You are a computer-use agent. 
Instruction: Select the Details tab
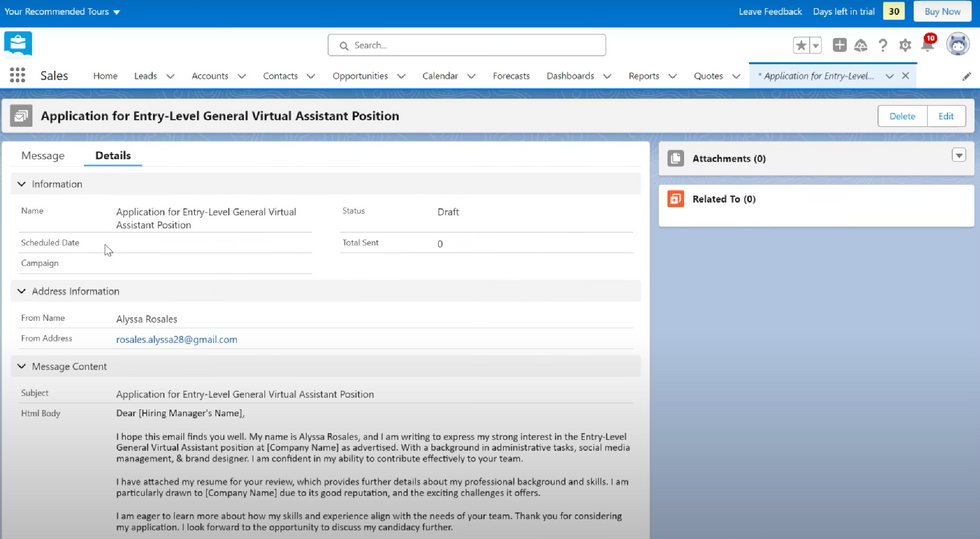click(113, 156)
